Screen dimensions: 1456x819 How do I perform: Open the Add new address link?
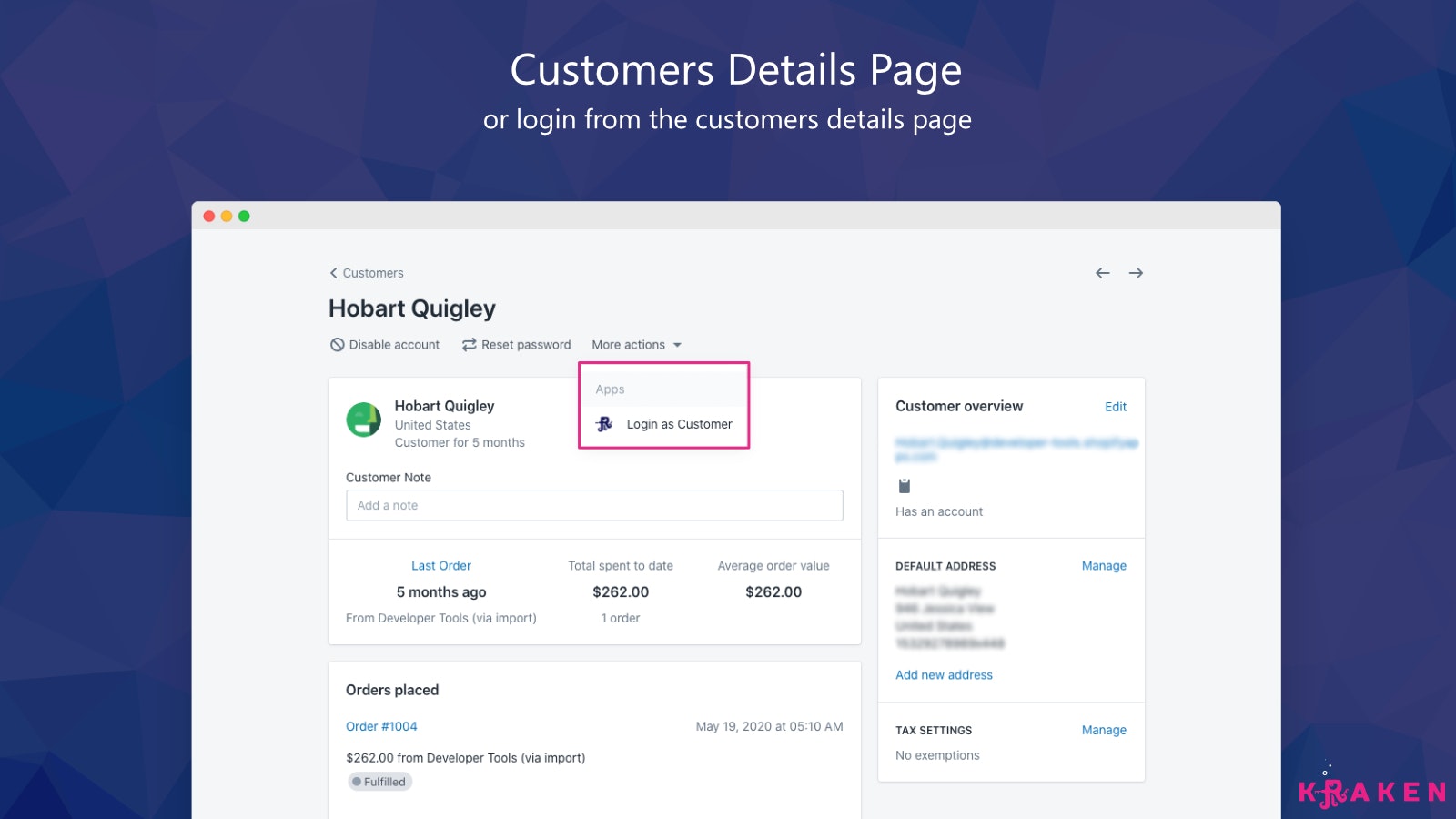click(x=944, y=674)
